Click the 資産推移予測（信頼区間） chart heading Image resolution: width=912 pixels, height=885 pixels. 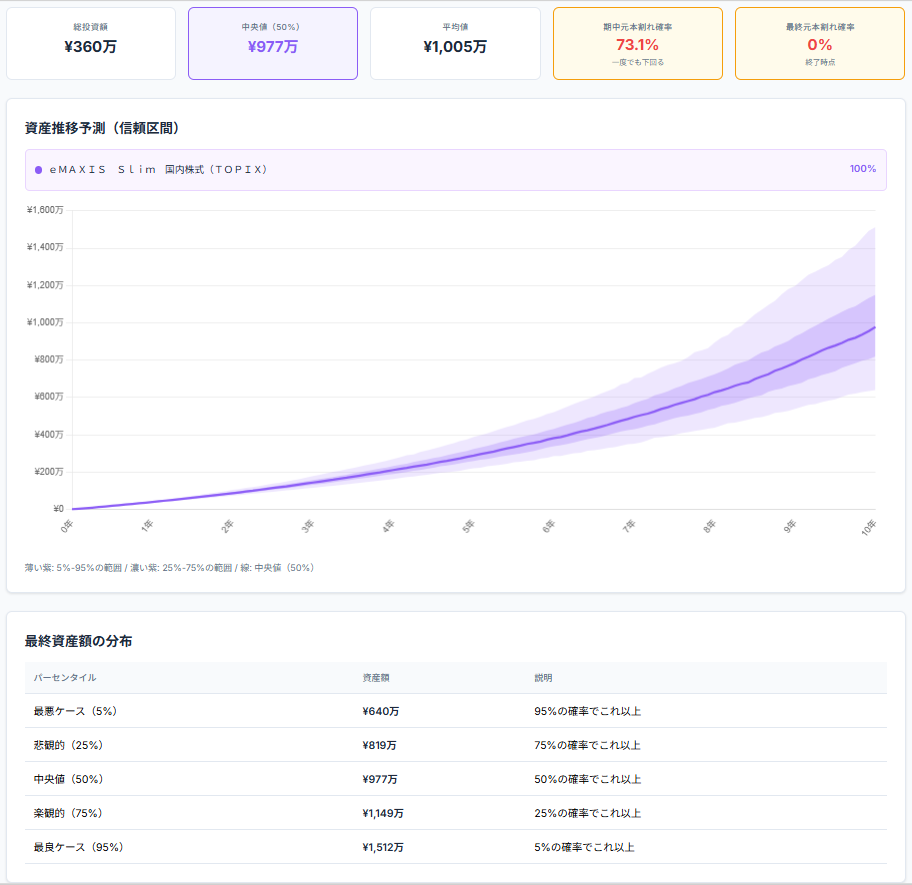[102, 128]
